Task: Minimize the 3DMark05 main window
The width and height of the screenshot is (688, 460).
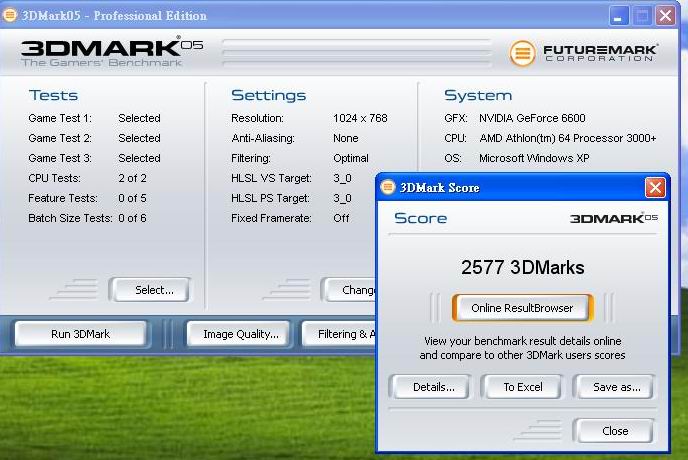Action: 619,16
